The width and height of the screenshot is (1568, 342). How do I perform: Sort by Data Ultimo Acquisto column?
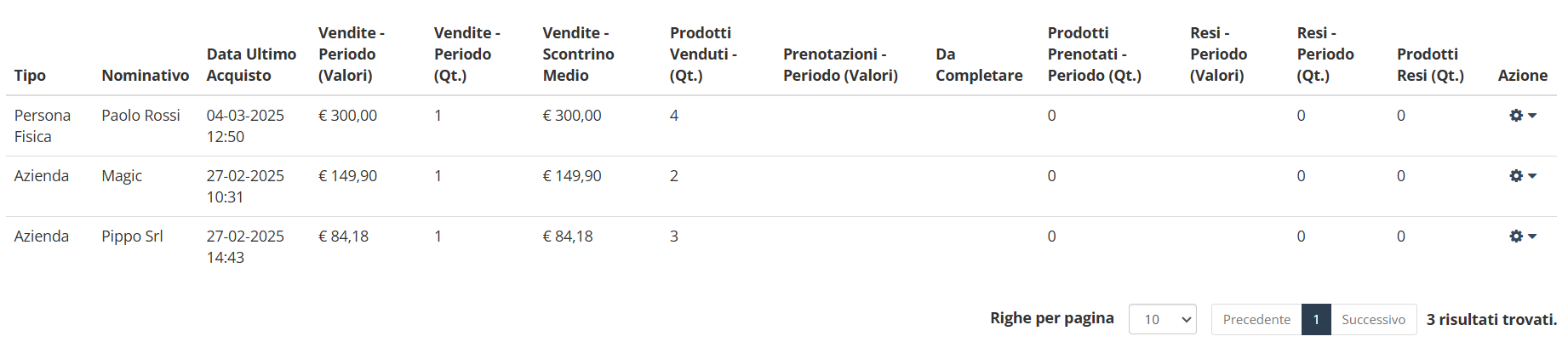251,65
